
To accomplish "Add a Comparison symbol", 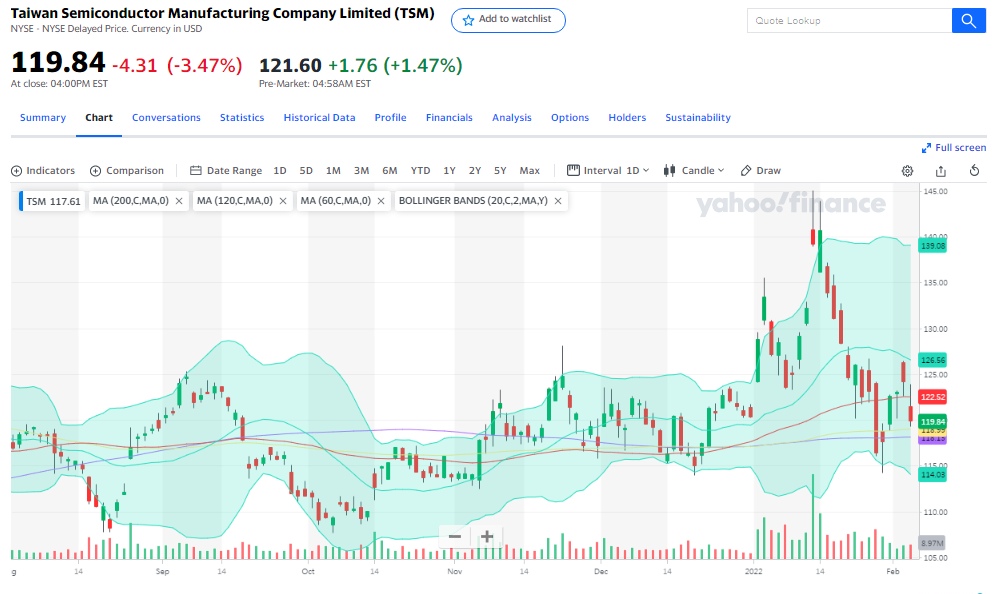I will 127,171.
